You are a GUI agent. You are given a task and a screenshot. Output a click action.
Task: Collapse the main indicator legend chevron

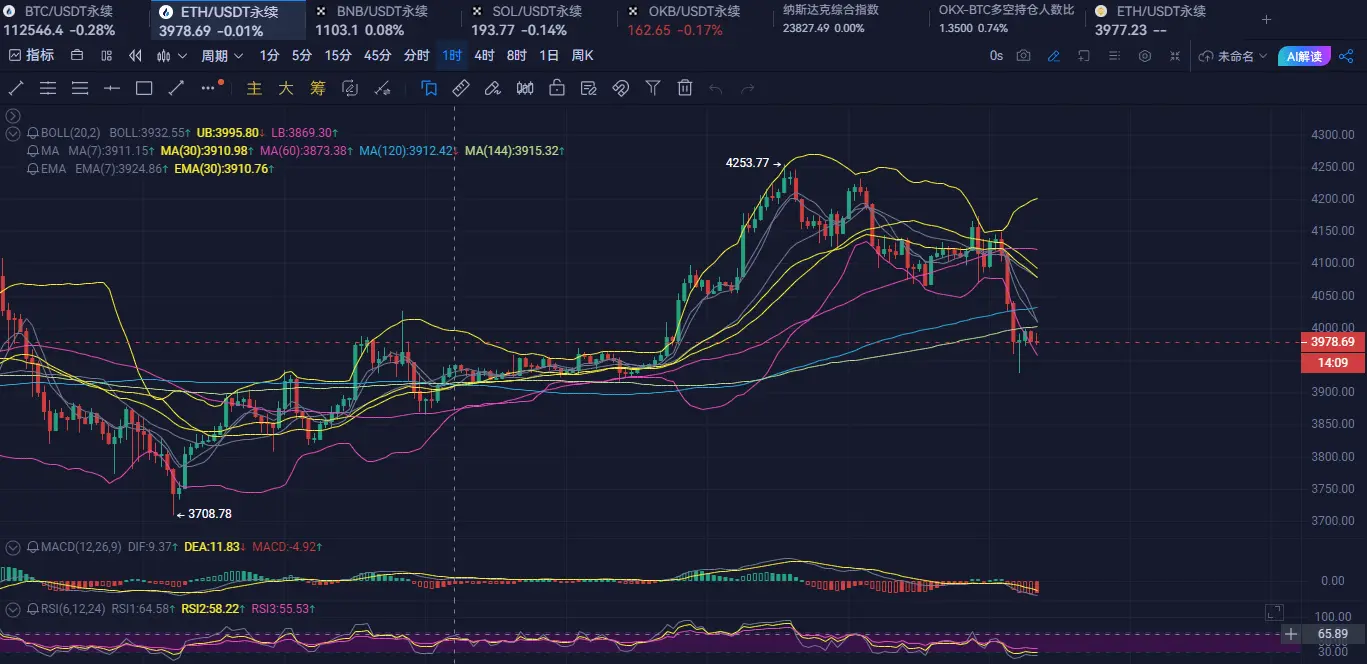pos(14,133)
